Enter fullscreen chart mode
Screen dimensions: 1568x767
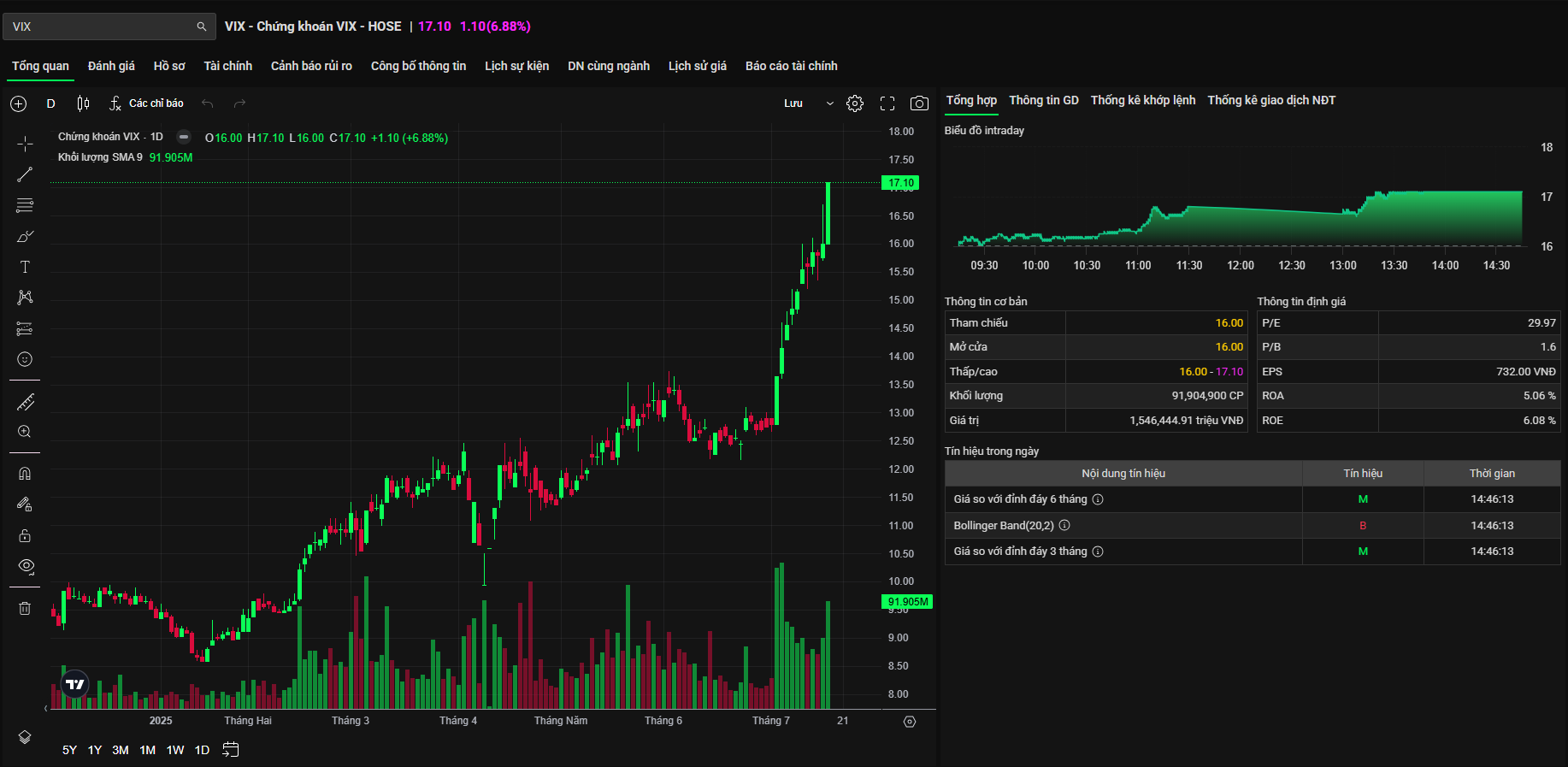[x=887, y=103]
